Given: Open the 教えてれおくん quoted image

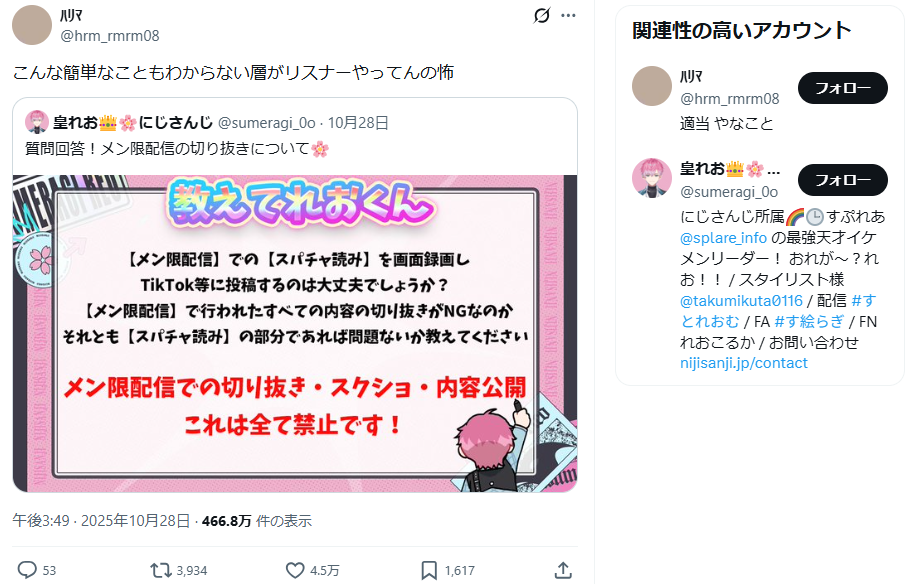Looking at the screenshot, I should (x=295, y=333).
